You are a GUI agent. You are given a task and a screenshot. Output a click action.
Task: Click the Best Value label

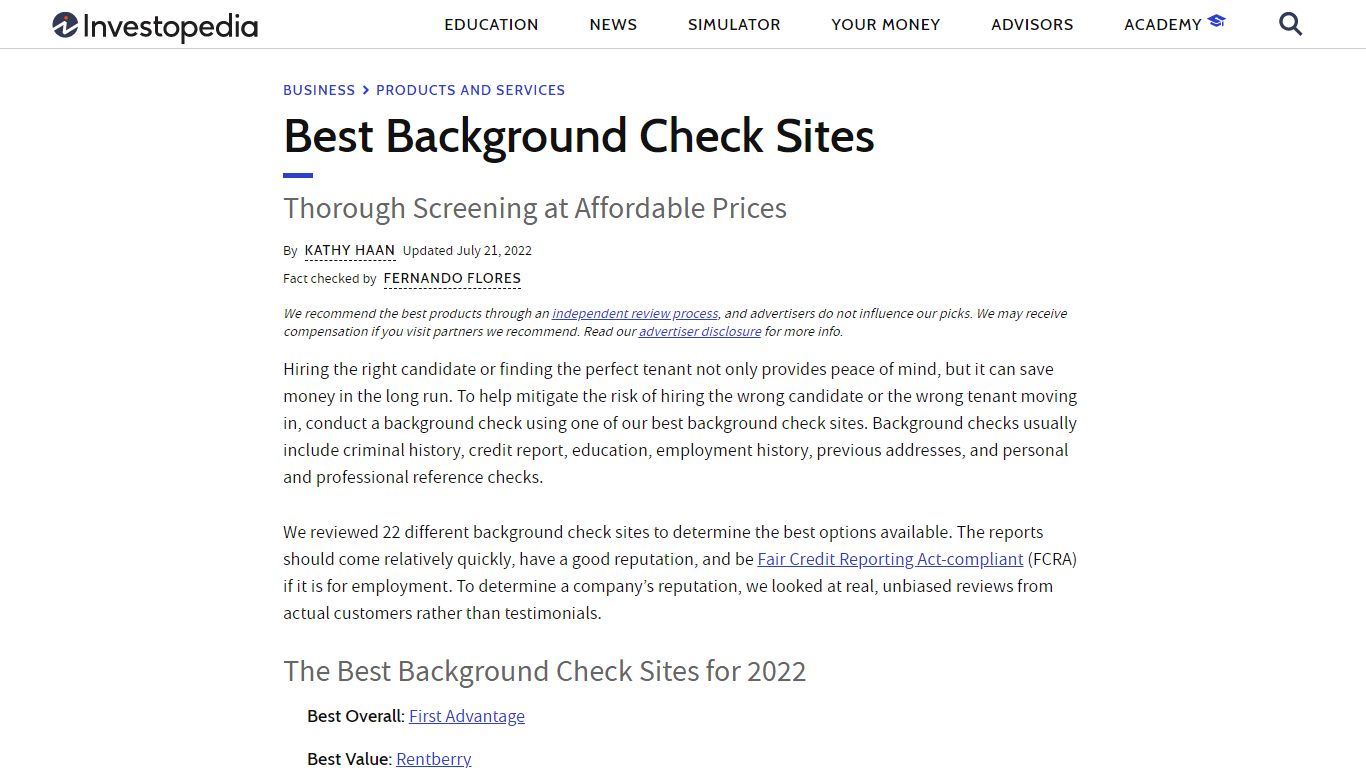point(349,759)
